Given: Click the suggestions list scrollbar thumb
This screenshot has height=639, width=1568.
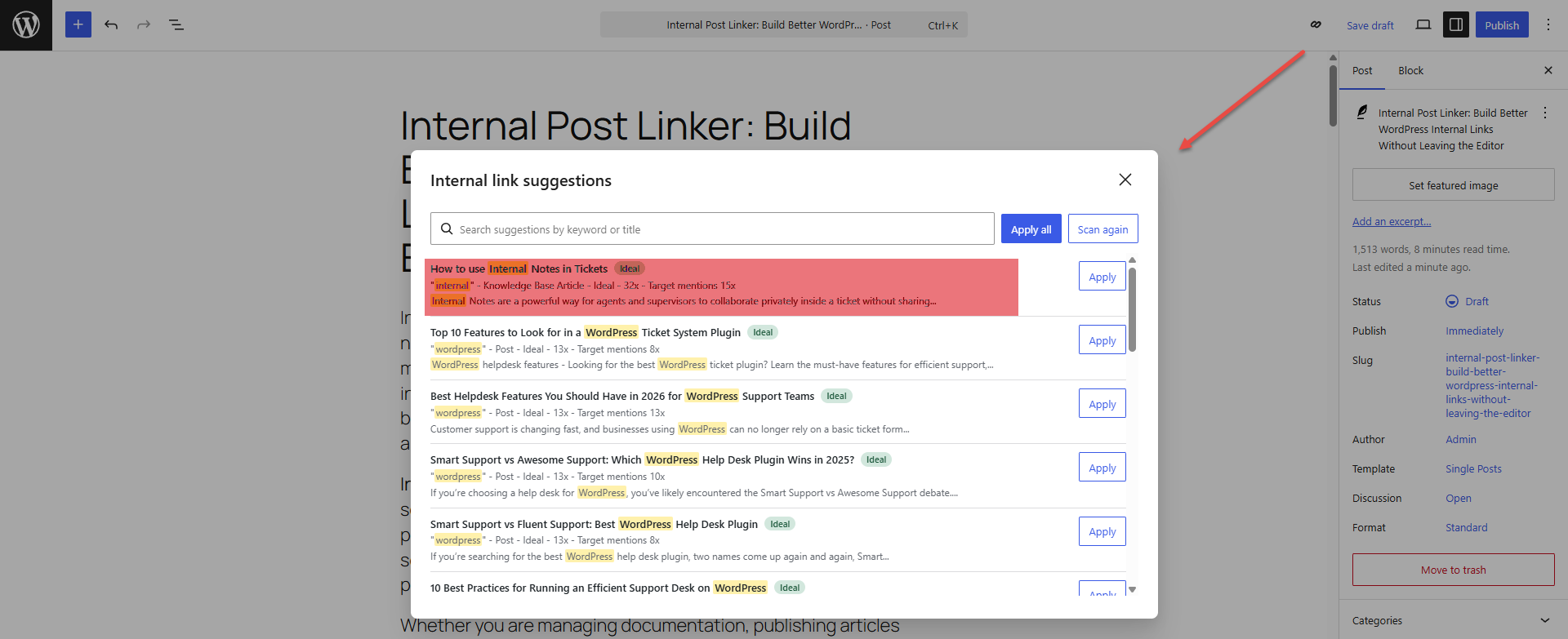Looking at the screenshot, I should (1132, 309).
